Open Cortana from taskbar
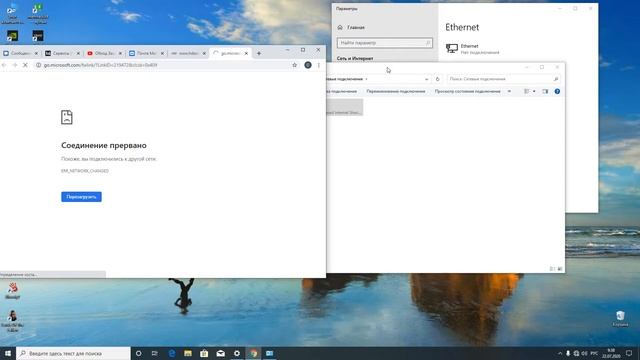 pyautogui.click(x=139, y=353)
